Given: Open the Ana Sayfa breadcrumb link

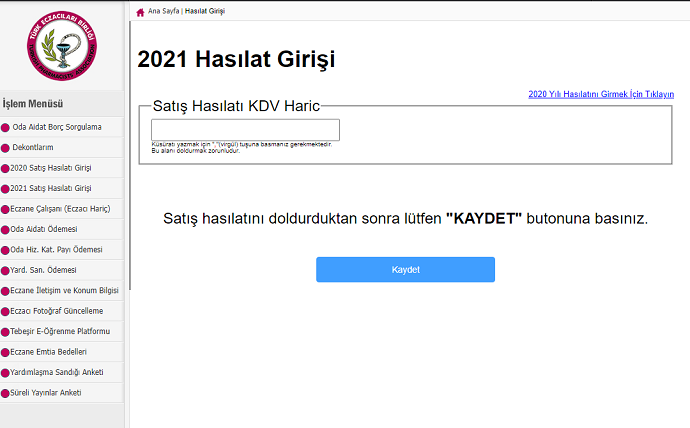Looking at the screenshot, I should click(163, 11).
